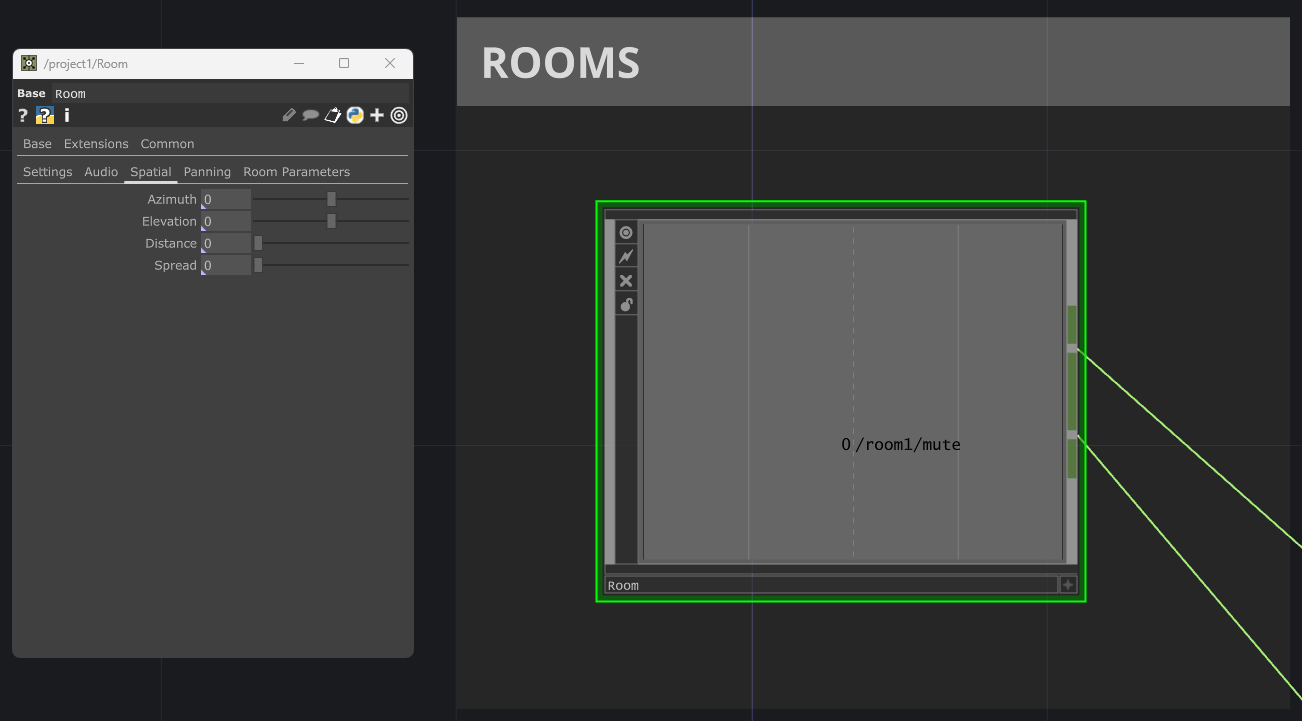Toggle the lock flag on Room node
This screenshot has width=1302, height=721.
626,304
